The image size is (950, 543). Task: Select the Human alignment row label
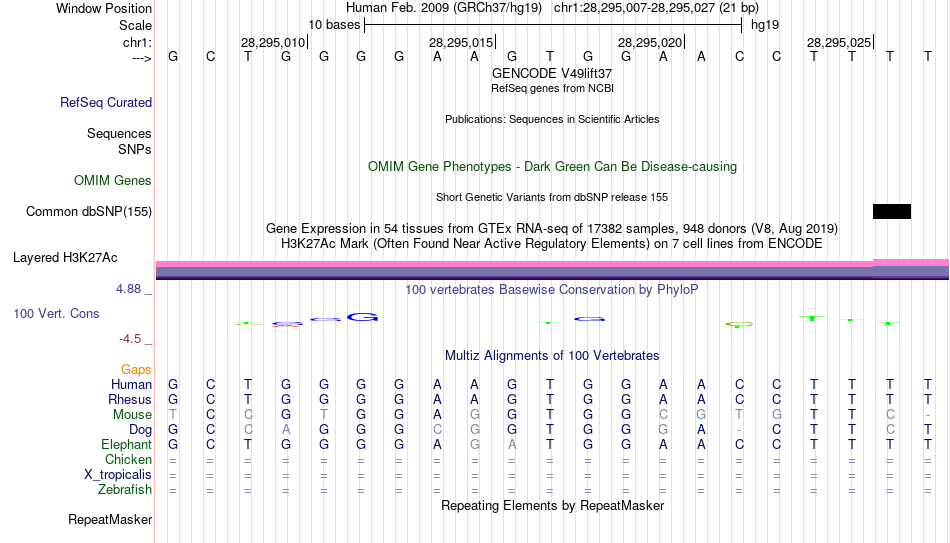pos(131,385)
